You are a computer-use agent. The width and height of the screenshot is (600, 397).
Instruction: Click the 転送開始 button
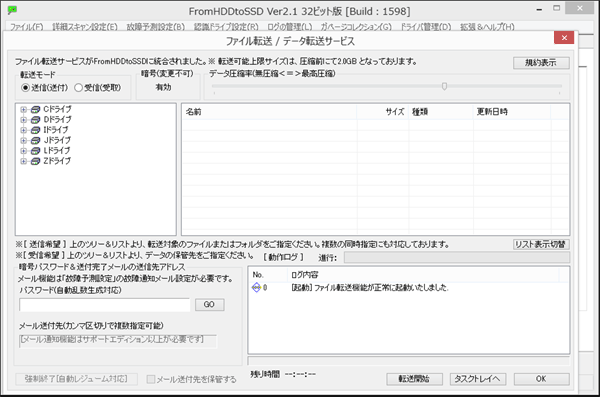click(414, 379)
